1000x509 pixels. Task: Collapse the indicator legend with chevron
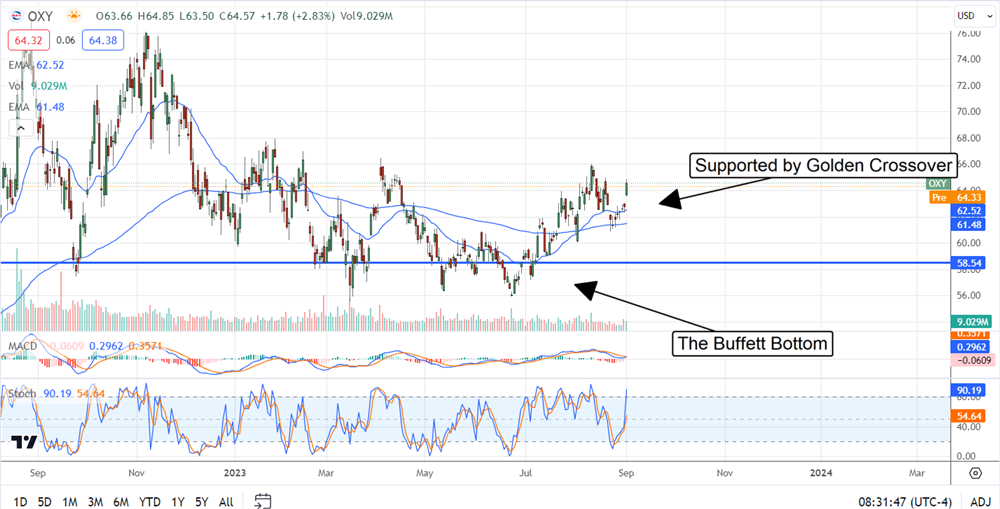[18, 128]
